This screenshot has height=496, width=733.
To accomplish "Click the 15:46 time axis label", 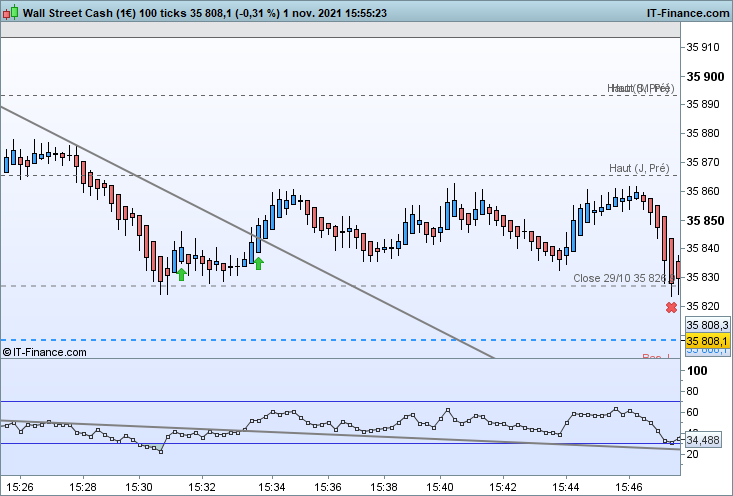I will 629,487.
